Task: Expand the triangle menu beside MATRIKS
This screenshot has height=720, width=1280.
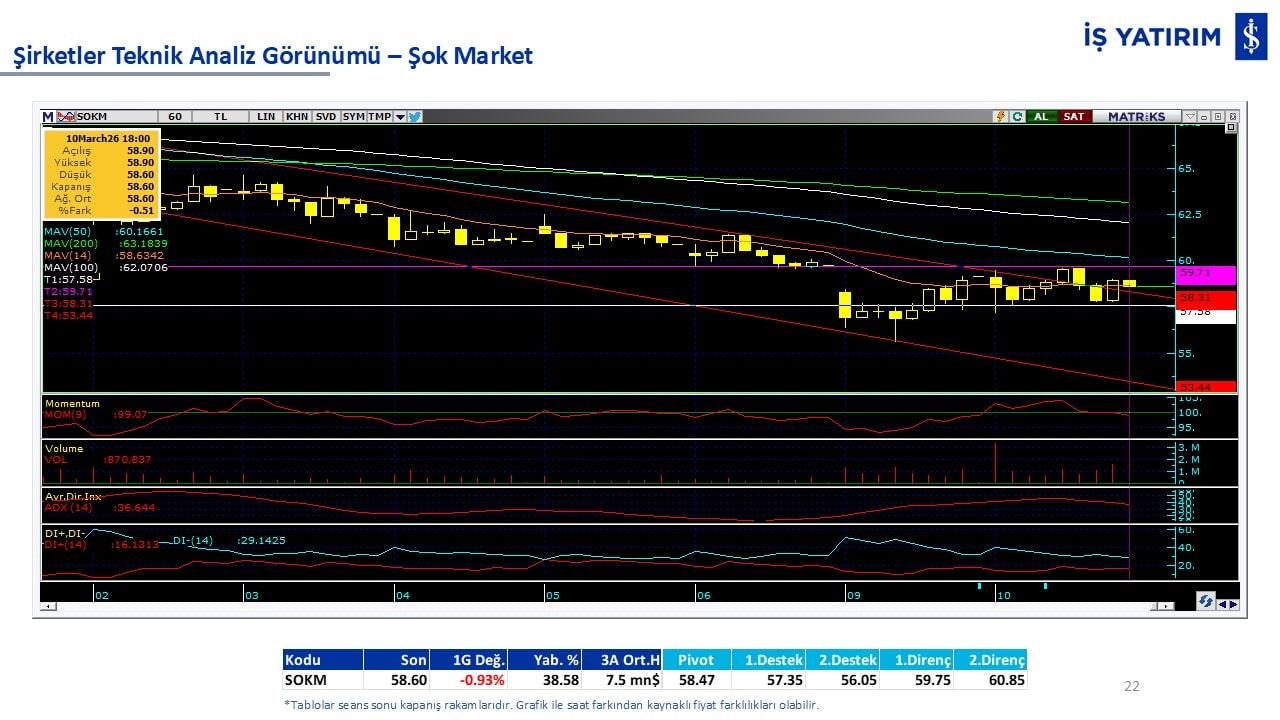Action: [1189, 117]
